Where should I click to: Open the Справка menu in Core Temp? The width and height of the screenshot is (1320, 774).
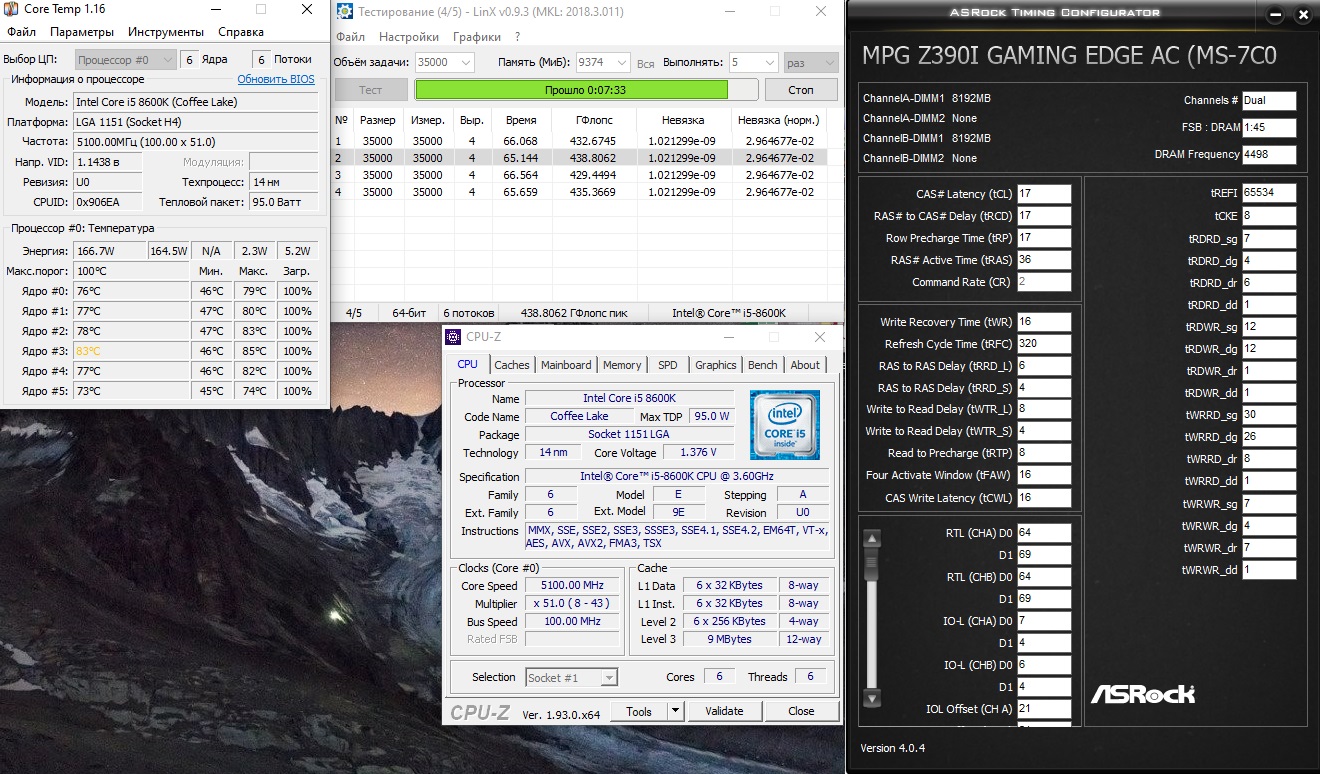241,32
